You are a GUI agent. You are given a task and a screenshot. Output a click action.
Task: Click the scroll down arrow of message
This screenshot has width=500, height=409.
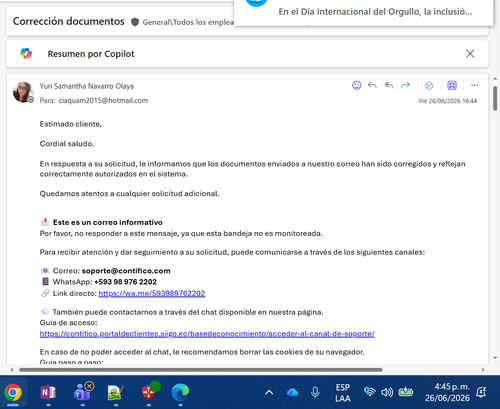[x=495, y=358]
